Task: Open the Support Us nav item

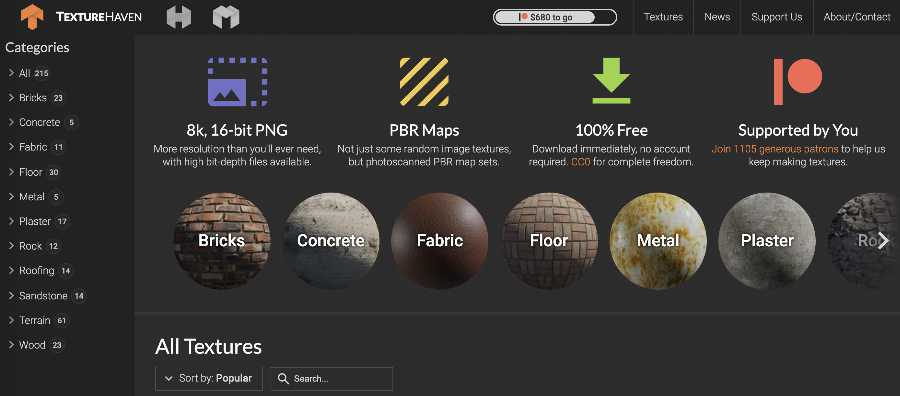Action: point(777,17)
